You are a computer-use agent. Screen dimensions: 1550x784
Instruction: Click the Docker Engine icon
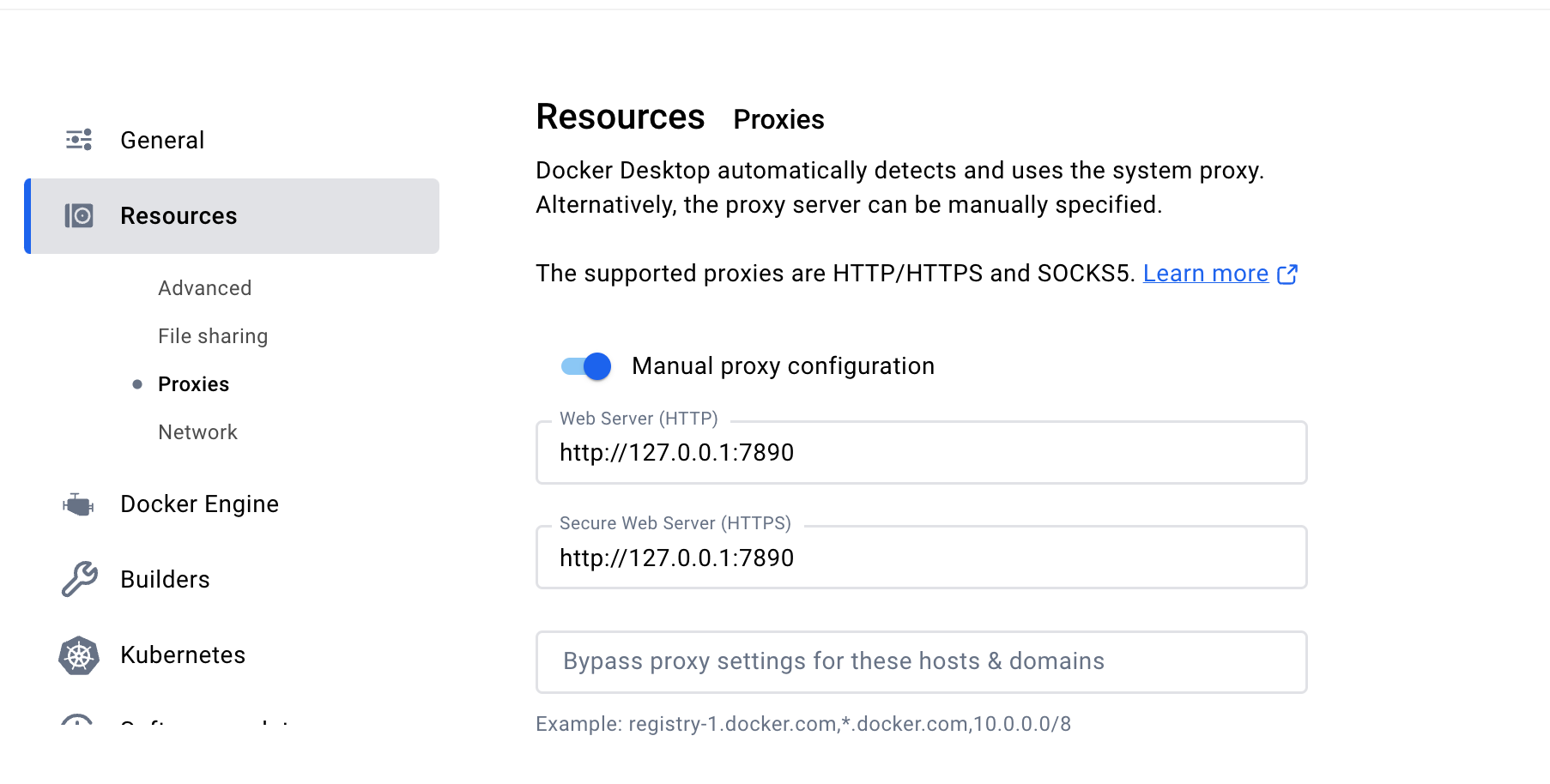pos(78,504)
